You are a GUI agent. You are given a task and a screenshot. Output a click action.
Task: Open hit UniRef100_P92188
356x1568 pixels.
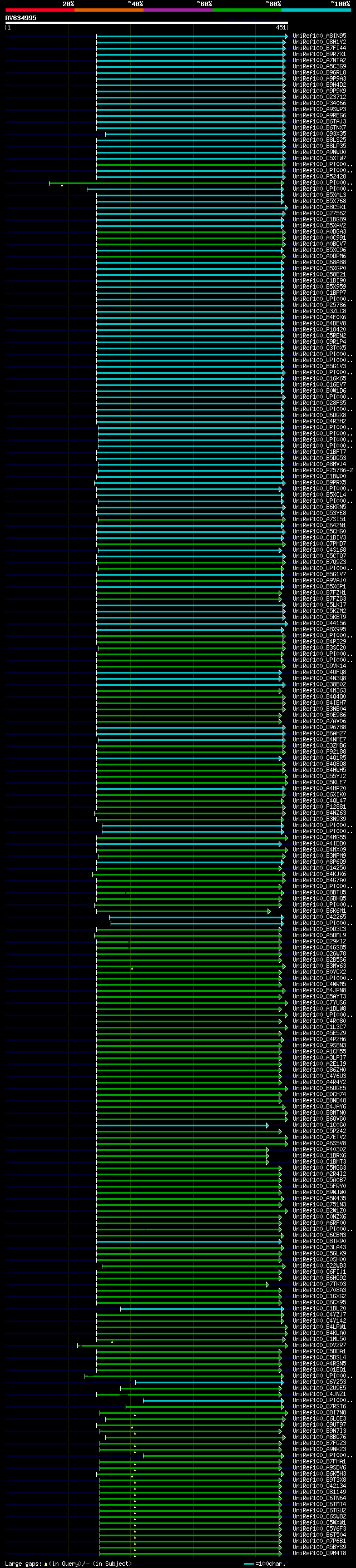(319, 751)
